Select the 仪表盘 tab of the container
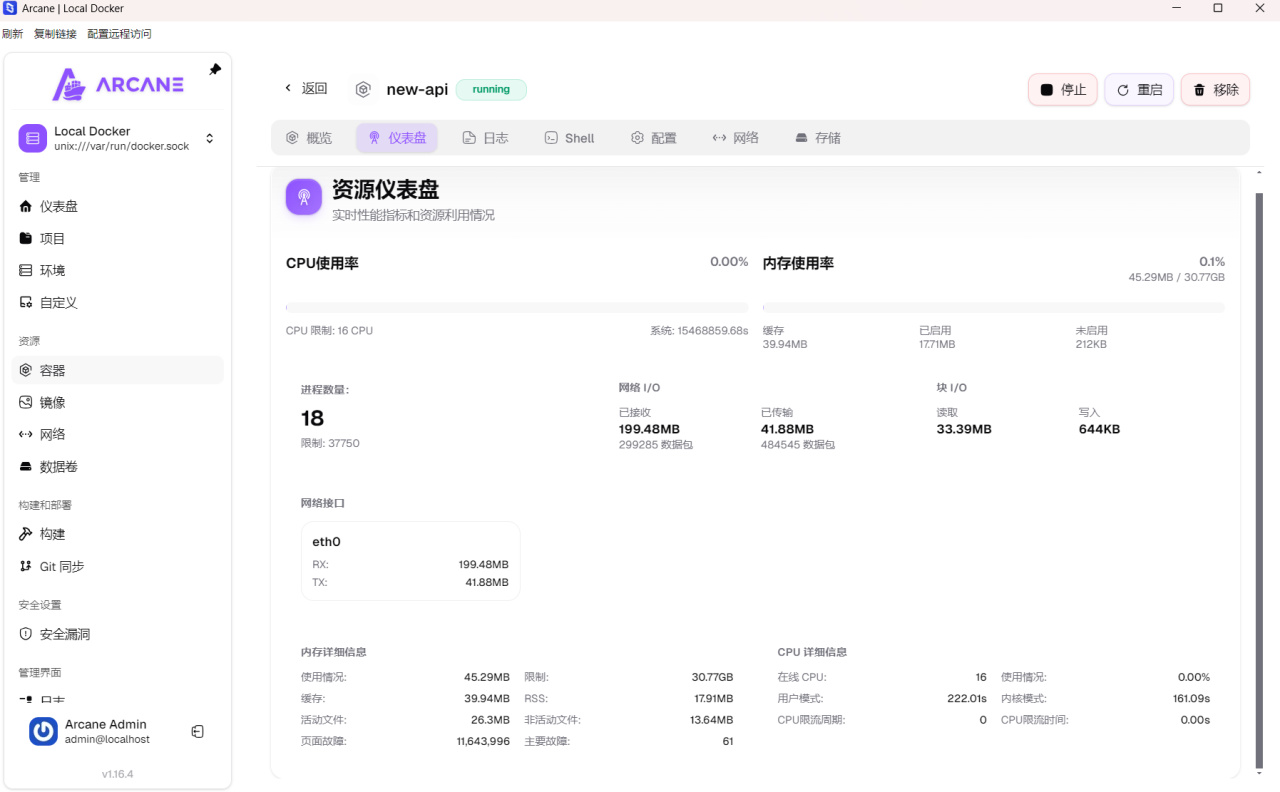1280x792 pixels. [x=397, y=138]
